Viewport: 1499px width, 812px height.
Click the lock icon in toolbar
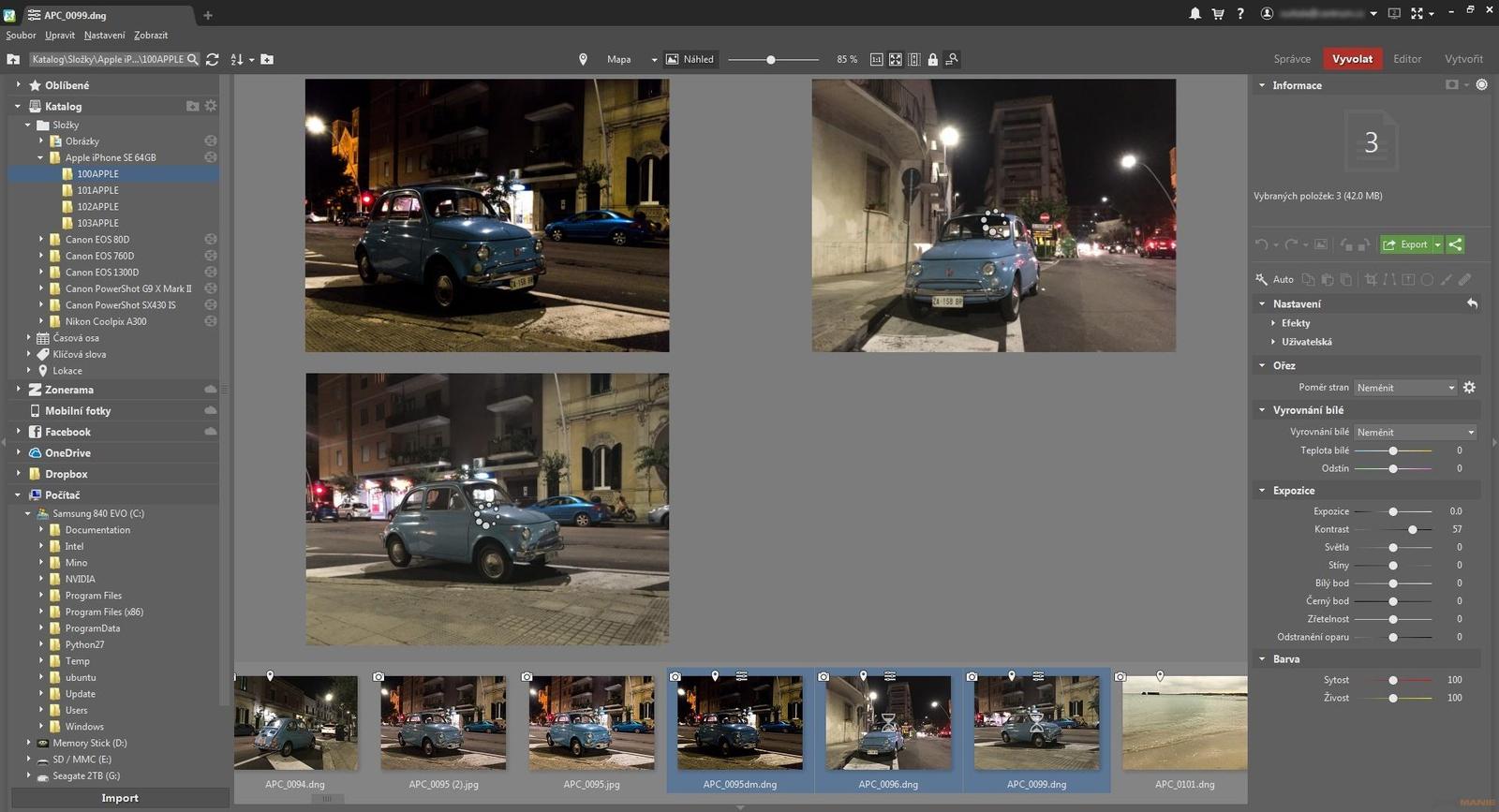tap(932, 59)
